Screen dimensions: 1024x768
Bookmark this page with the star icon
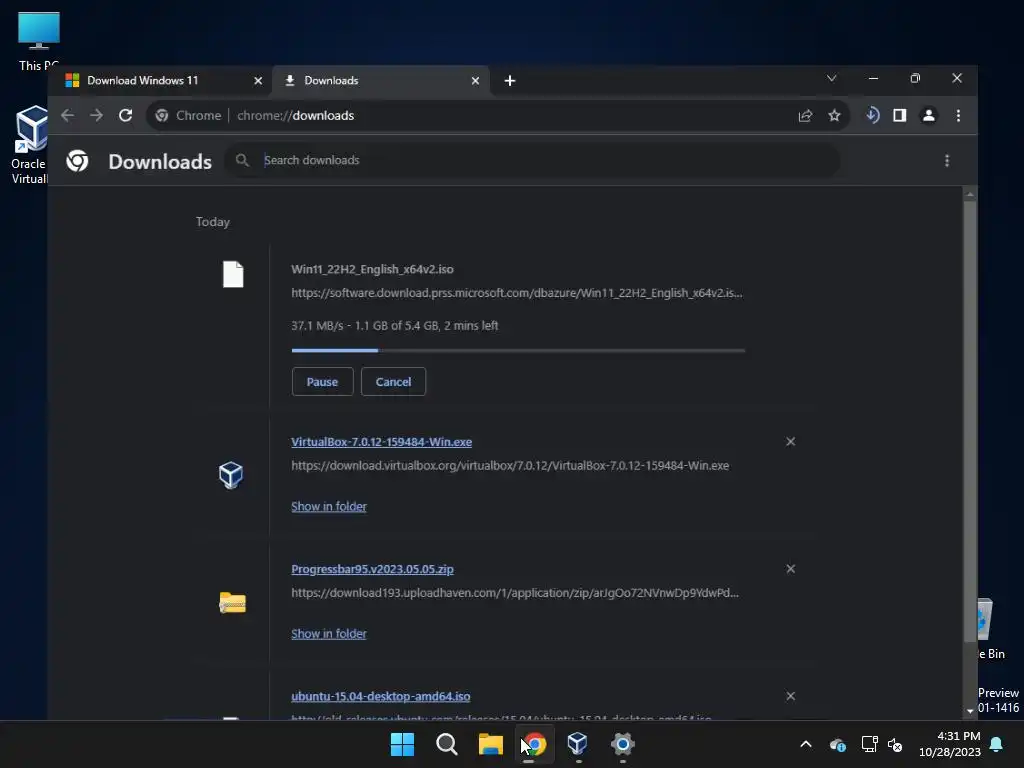point(834,116)
